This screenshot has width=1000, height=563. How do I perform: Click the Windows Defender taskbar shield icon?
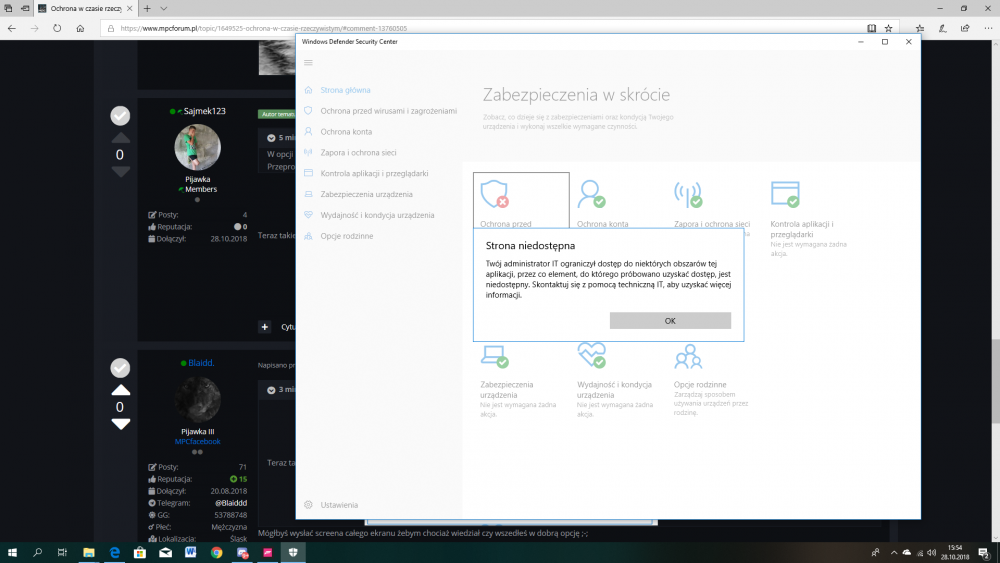point(293,553)
